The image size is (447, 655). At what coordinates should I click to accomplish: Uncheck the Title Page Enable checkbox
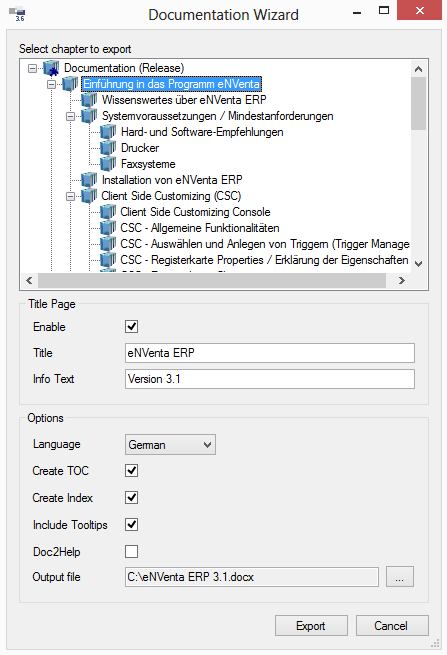[x=132, y=327]
